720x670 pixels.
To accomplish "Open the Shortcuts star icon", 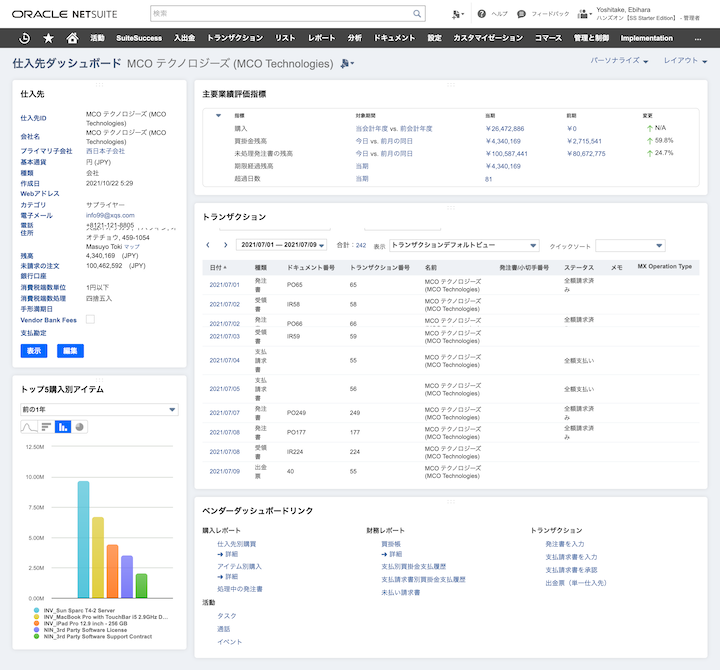I will click(48, 38).
